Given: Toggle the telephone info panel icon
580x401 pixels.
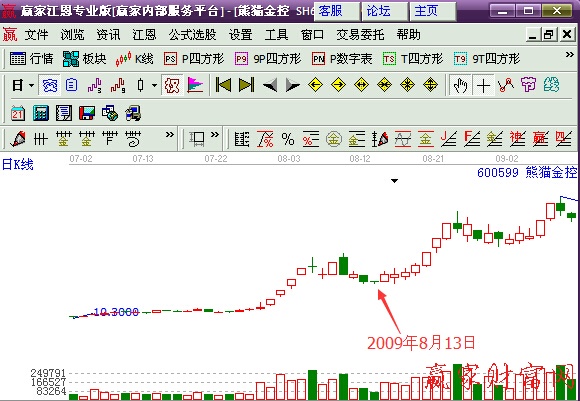Looking at the screenshot, I should (x=50, y=85).
